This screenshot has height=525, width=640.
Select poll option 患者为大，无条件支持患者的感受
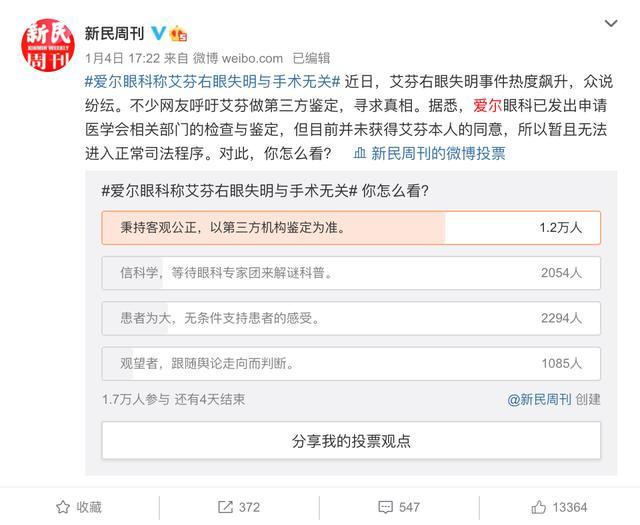click(x=351, y=318)
